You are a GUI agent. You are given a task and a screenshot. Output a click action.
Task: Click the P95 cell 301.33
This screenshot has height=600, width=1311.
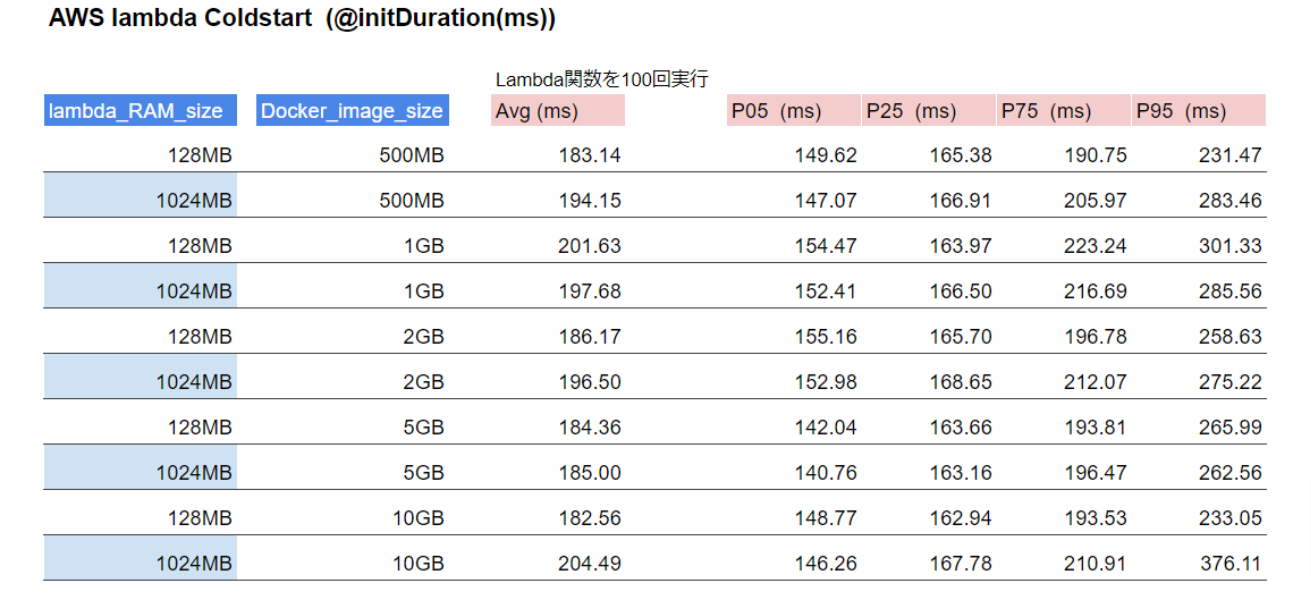tap(1230, 246)
